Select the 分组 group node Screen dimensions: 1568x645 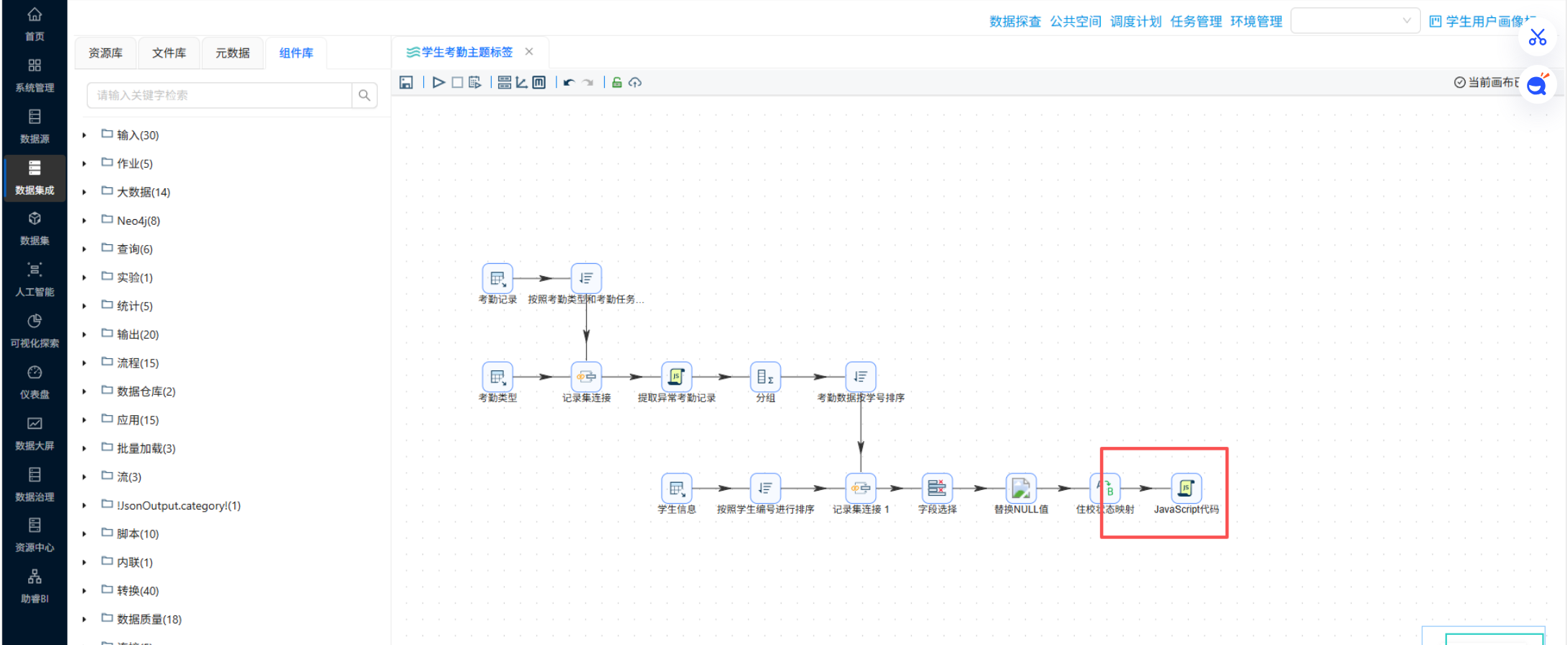[766, 376]
